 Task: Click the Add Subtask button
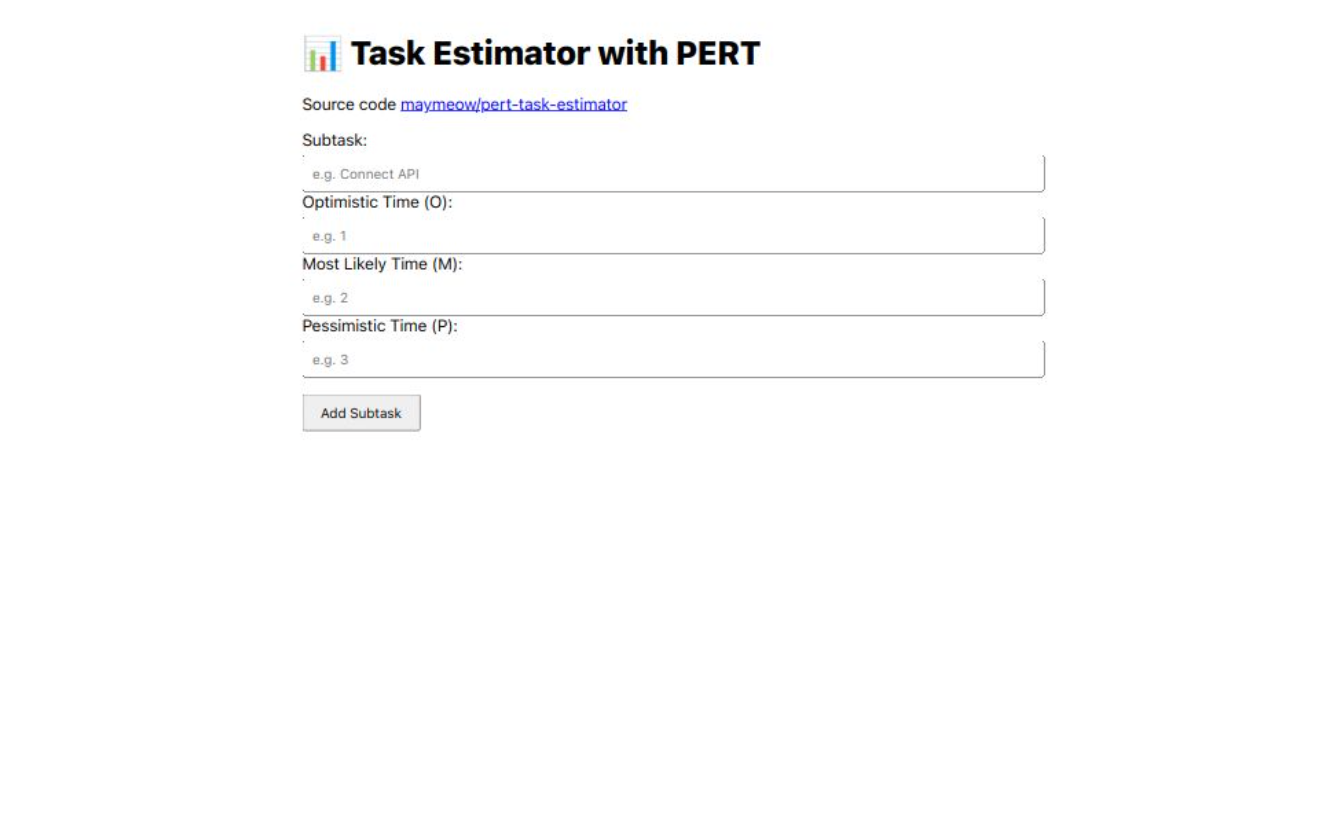pyautogui.click(x=361, y=412)
